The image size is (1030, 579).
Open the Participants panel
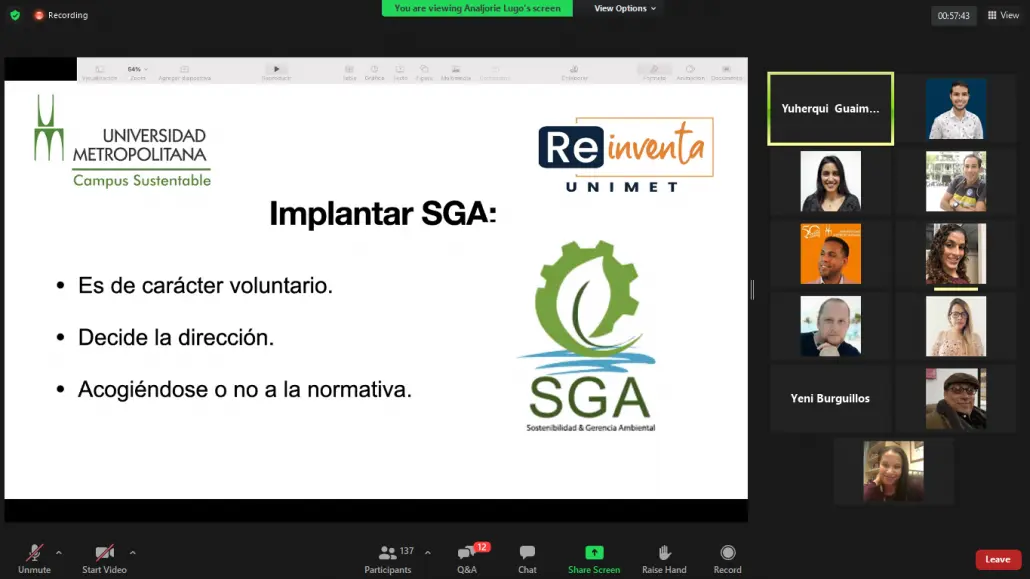[x=388, y=559]
